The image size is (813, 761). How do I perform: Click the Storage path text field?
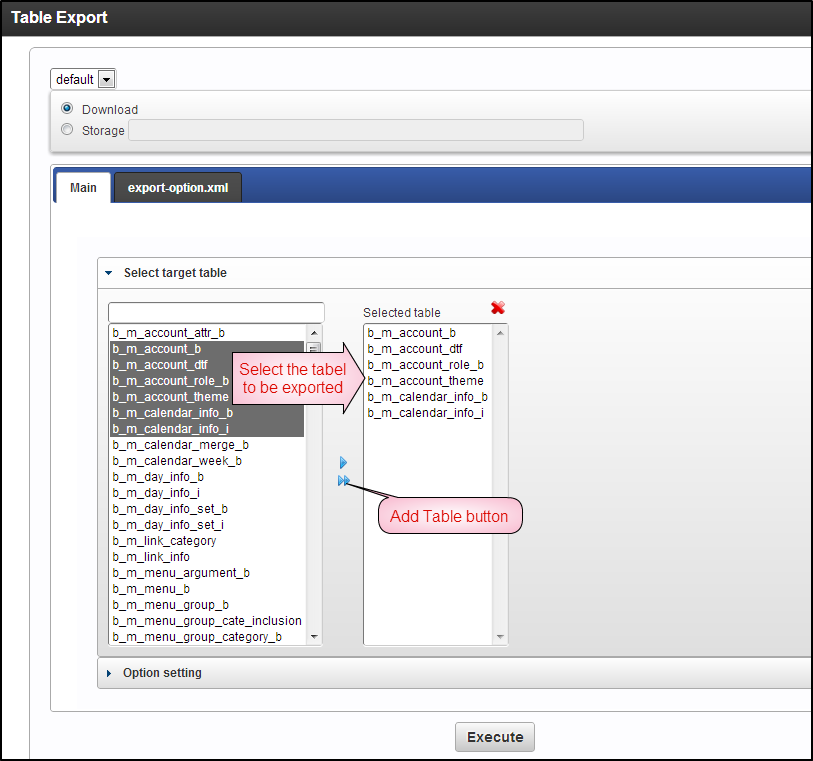355,130
